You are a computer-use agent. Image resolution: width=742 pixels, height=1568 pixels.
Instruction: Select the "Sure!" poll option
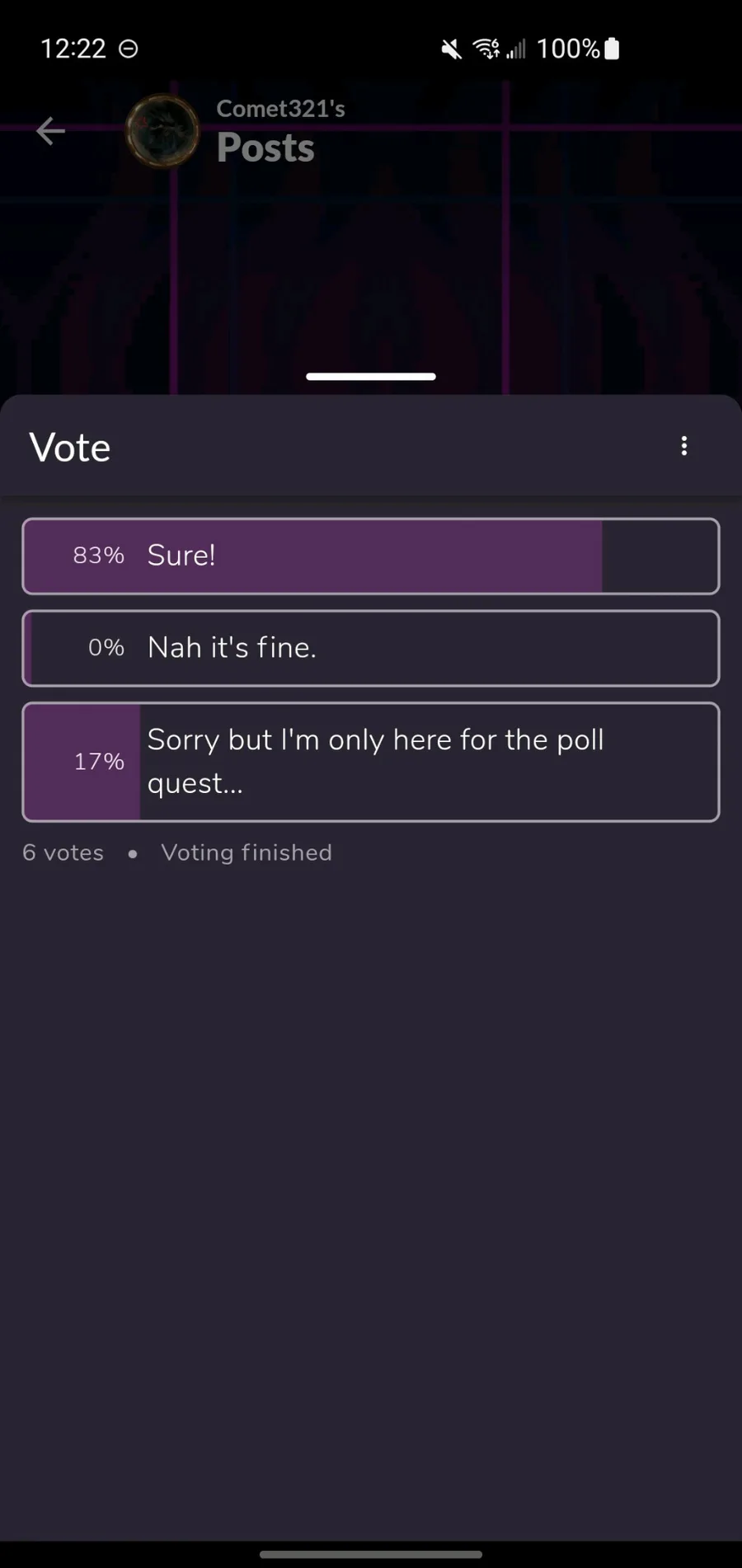coord(371,556)
